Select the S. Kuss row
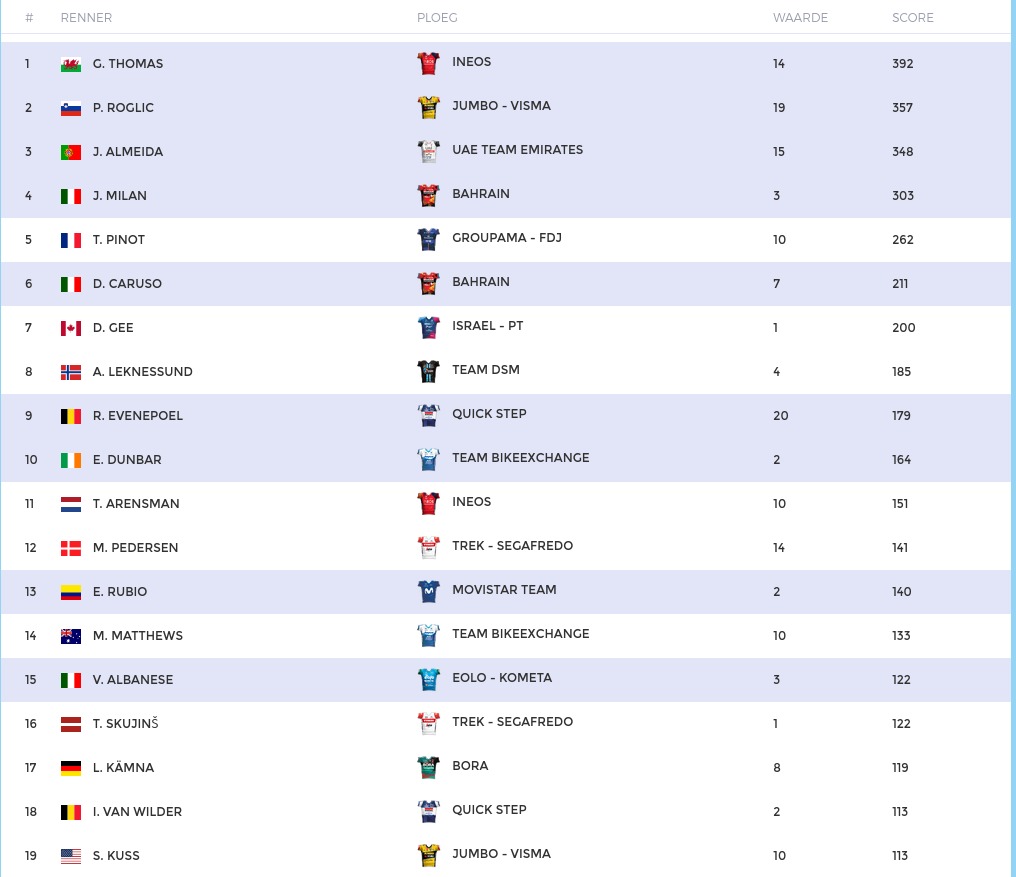The height and width of the screenshot is (877, 1016). (505, 856)
